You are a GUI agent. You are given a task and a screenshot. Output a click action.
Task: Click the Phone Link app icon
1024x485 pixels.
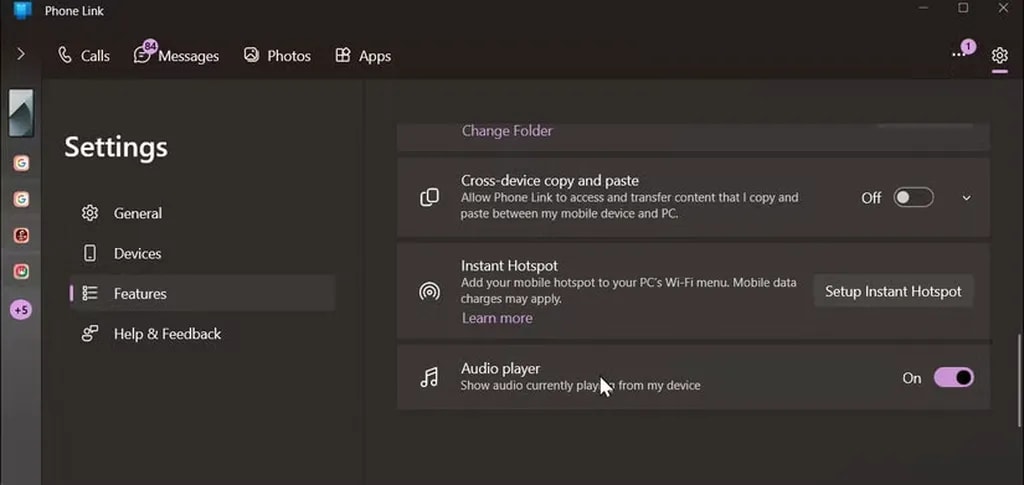pos(22,10)
